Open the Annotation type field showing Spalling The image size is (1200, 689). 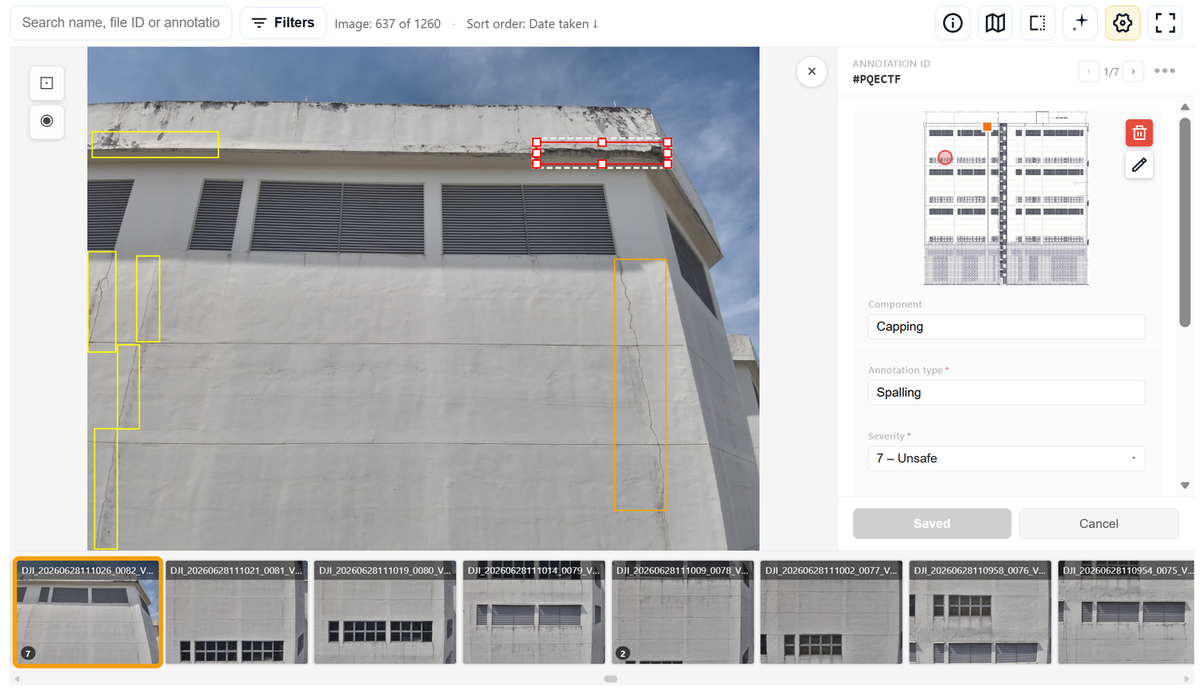[1006, 393]
